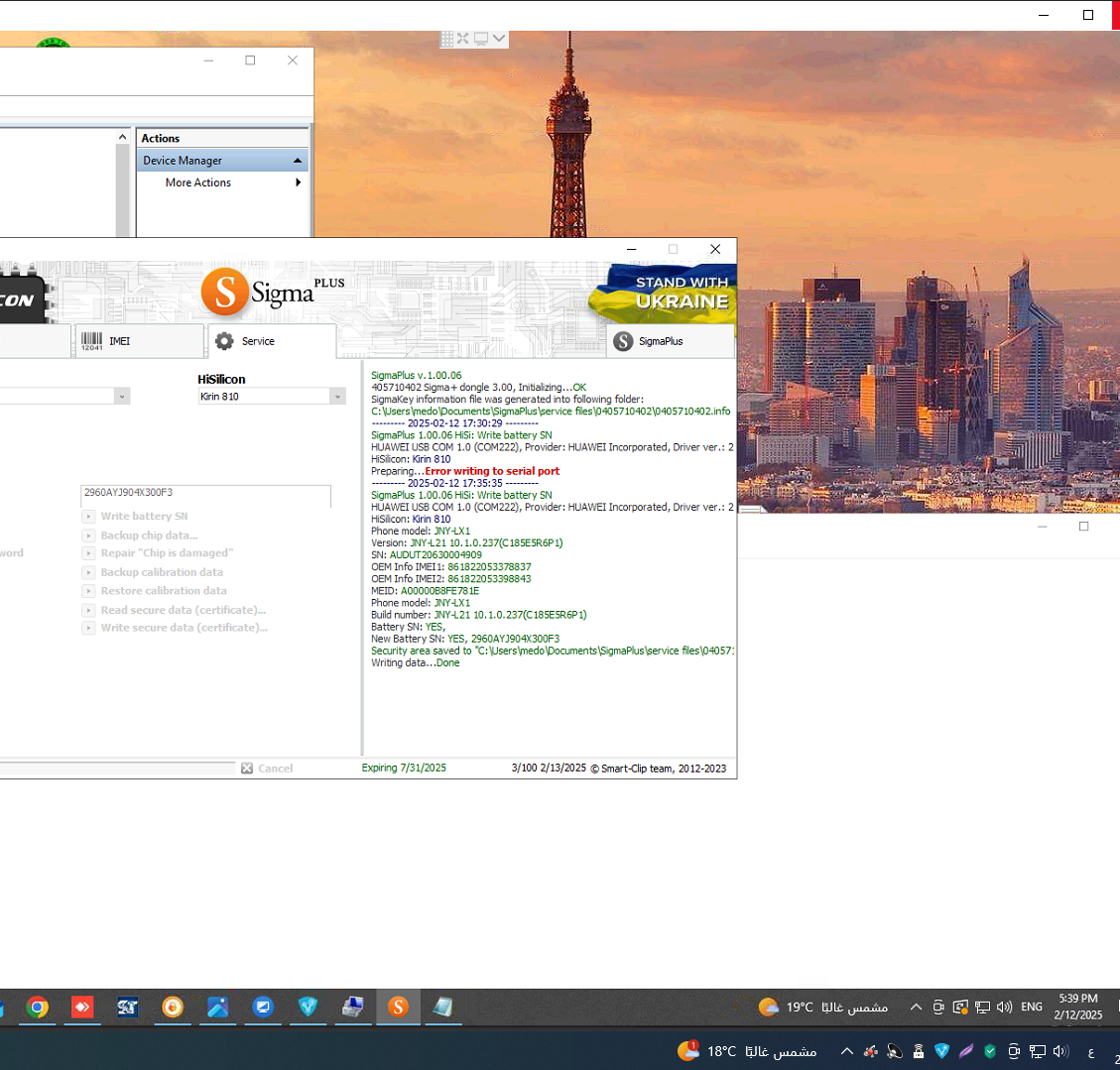
Task: Click the Arabic language indicator in lower tray
Action: click(x=1090, y=1051)
